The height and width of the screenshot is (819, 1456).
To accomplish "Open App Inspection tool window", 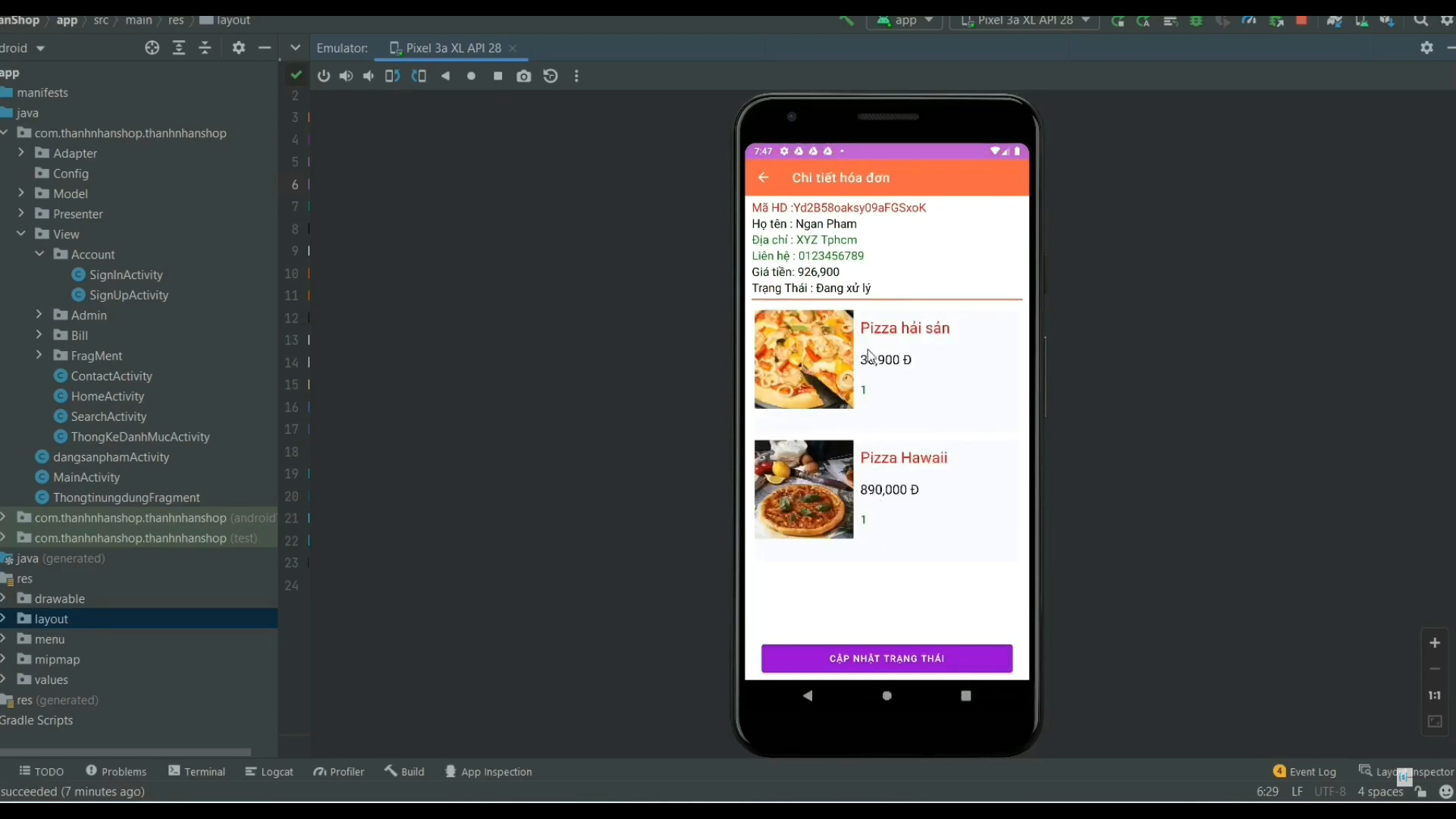I will pos(488,771).
